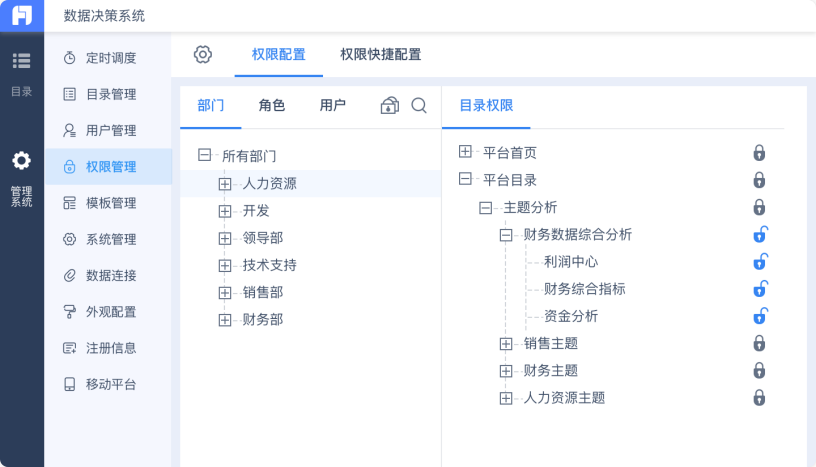The width and height of the screenshot is (816, 467).
Task: Click the building lock icon beside search
Action: pyautogui.click(x=390, y=105)
